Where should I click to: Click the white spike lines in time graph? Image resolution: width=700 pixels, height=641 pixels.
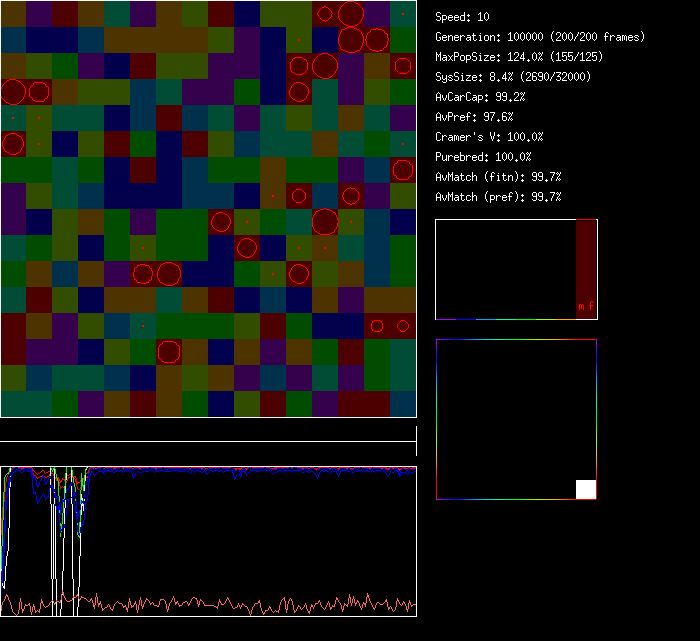(x=60, y=530)
